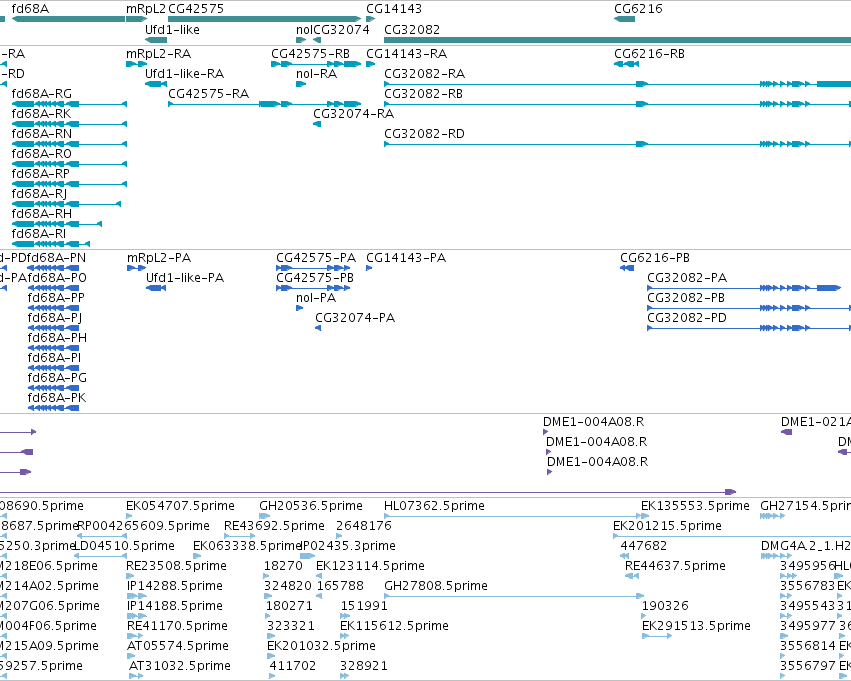The height and width of the screenshot is (681, 851).
Task: Select transcript CG32082-RA
Action: pyautogui.click(x=618, y=84)
